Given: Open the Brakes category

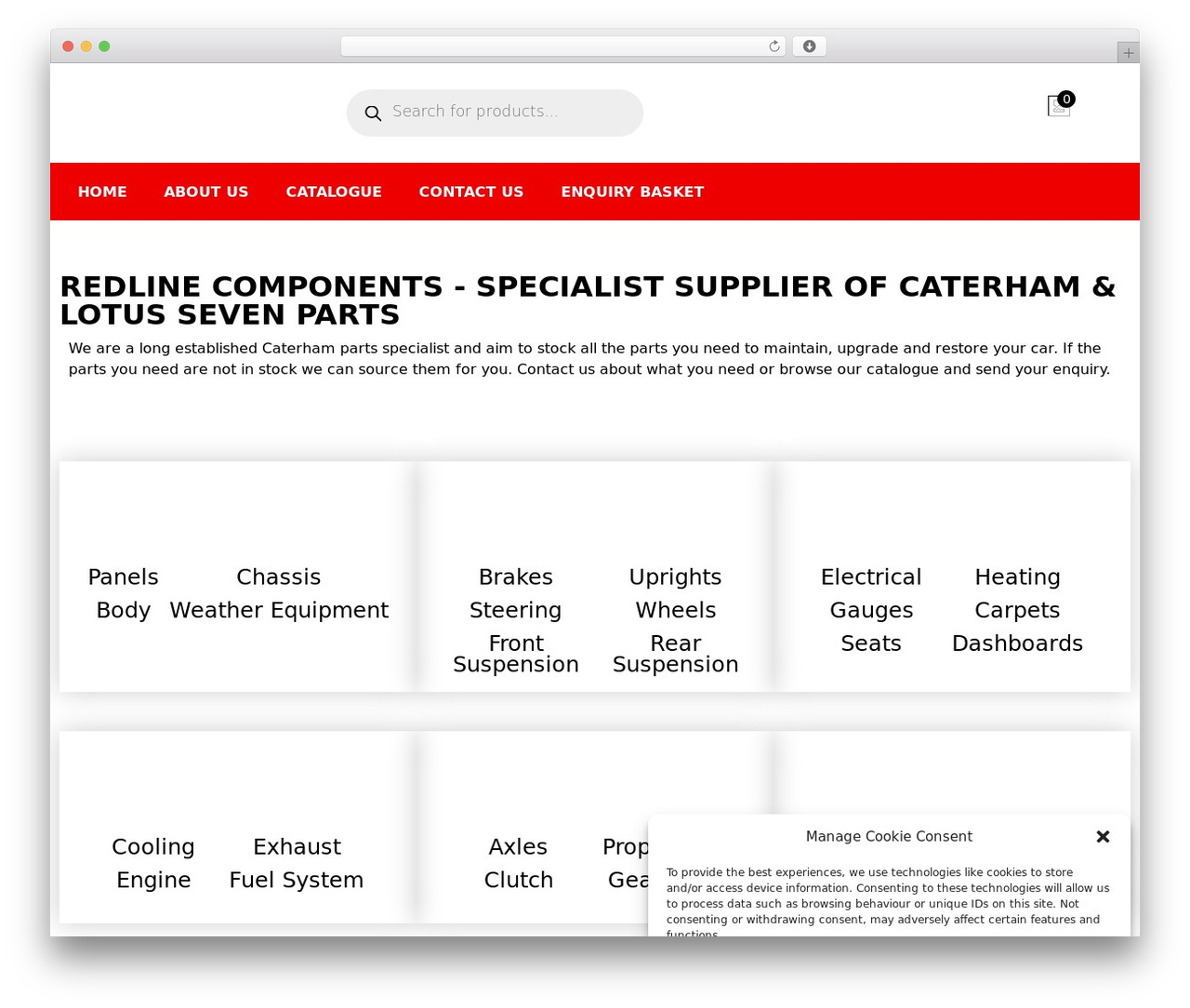Looking at the screenshot, I should 516,577.
